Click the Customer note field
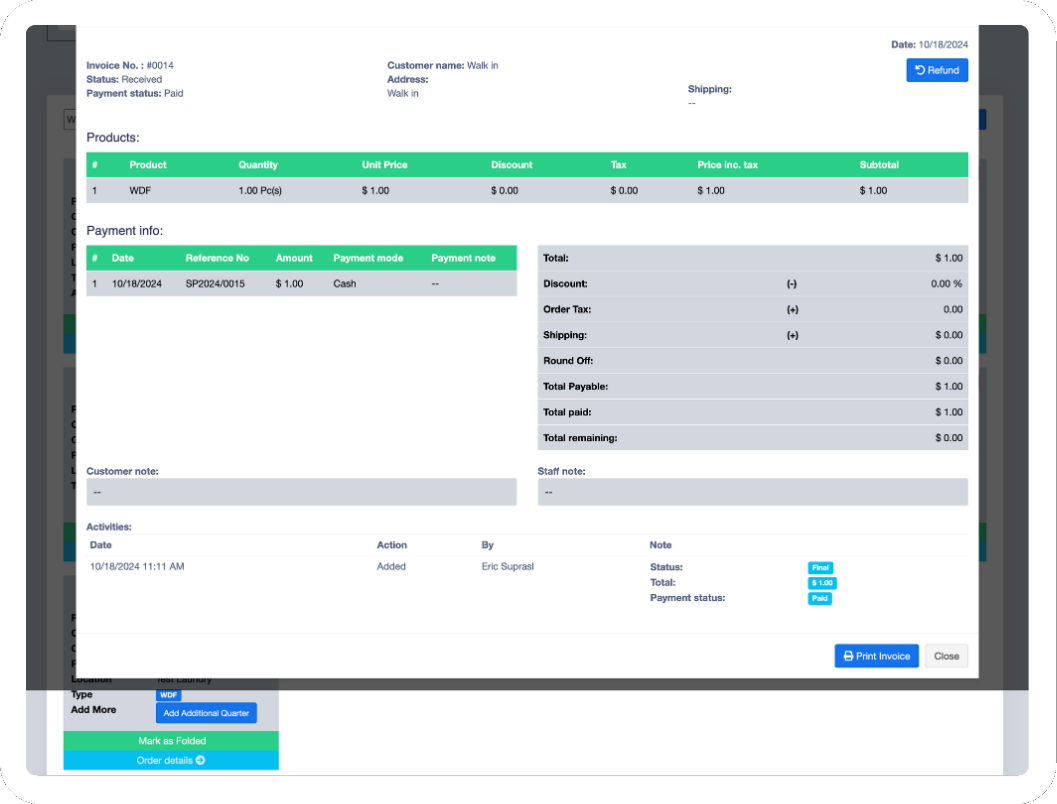 pos(301,492)
